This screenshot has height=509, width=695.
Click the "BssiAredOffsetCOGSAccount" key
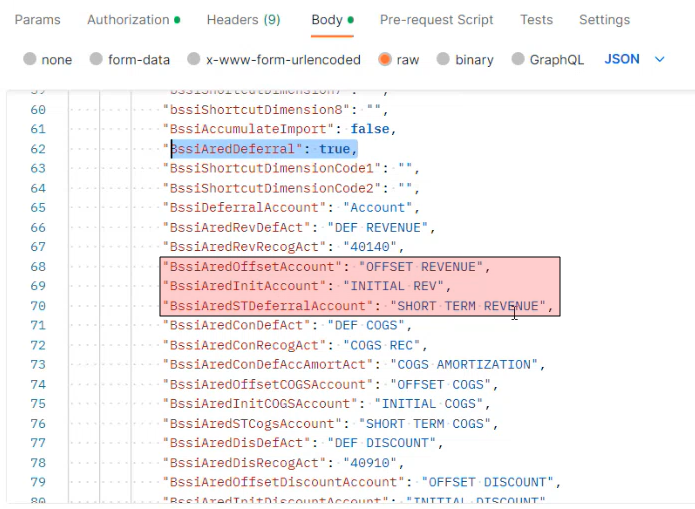[x=268, y=384]
